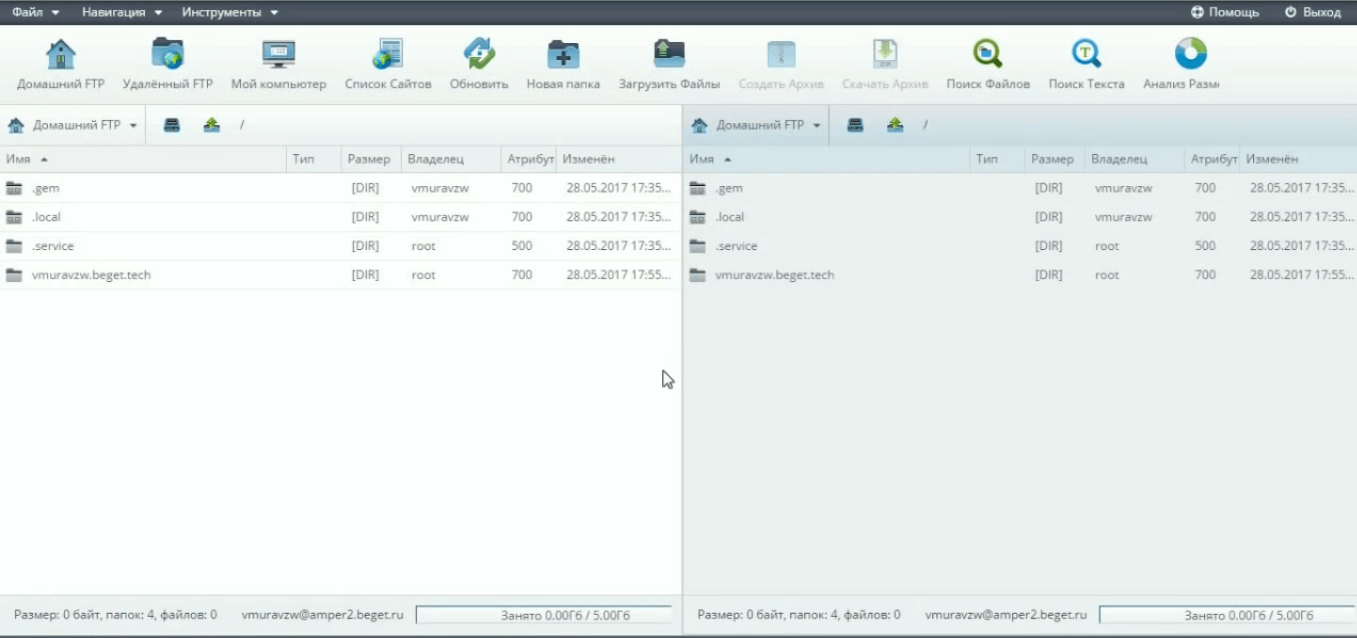1357x638 pixels.
Task: Click the root drive icon in right panel
Action: [x=855, y=125]
